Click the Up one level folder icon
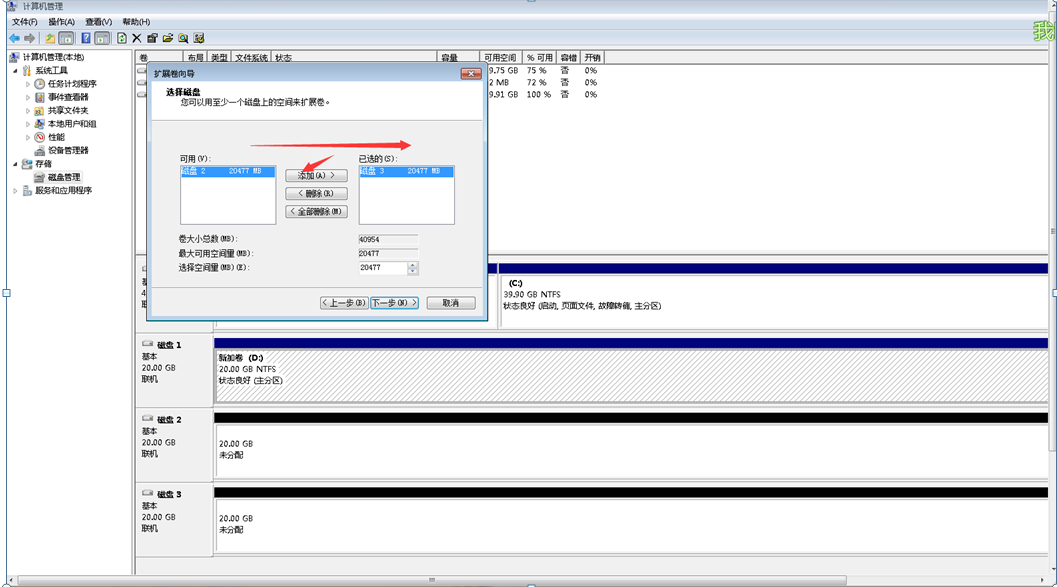The image size is (1057, 587). (50, 38)
